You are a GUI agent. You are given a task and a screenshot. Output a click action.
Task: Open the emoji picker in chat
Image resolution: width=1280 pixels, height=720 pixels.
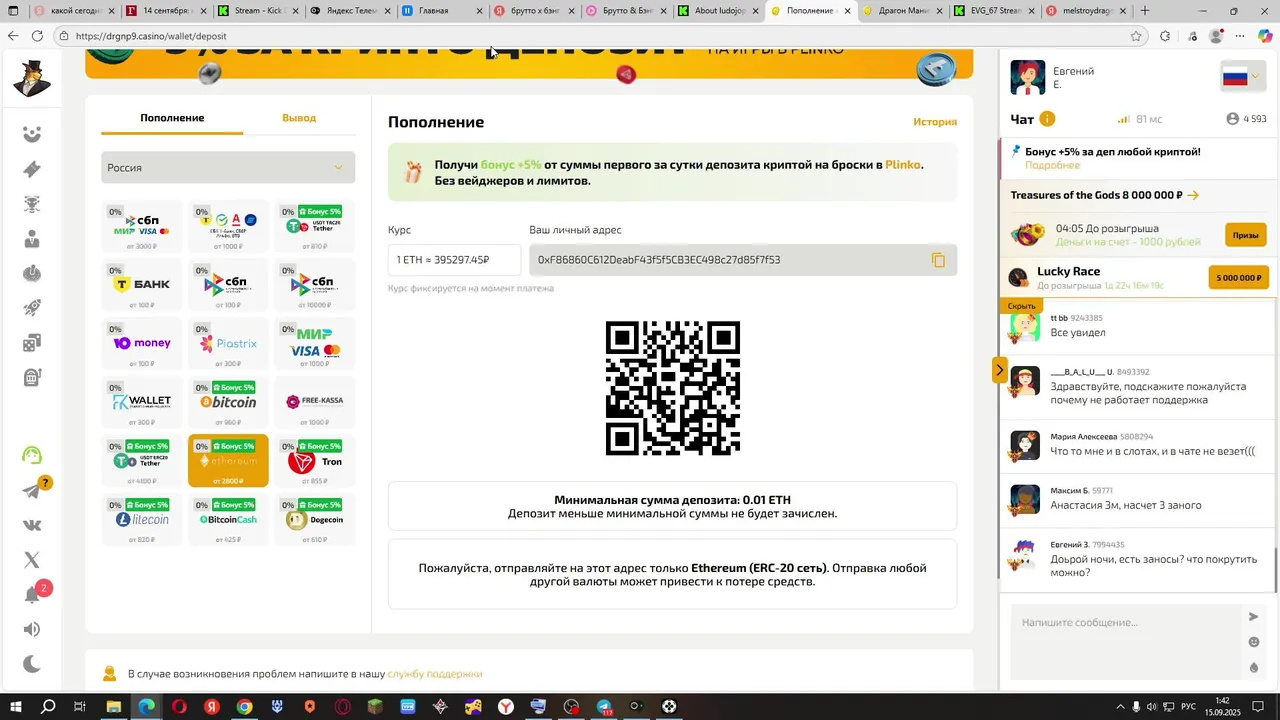[1254, 642]
